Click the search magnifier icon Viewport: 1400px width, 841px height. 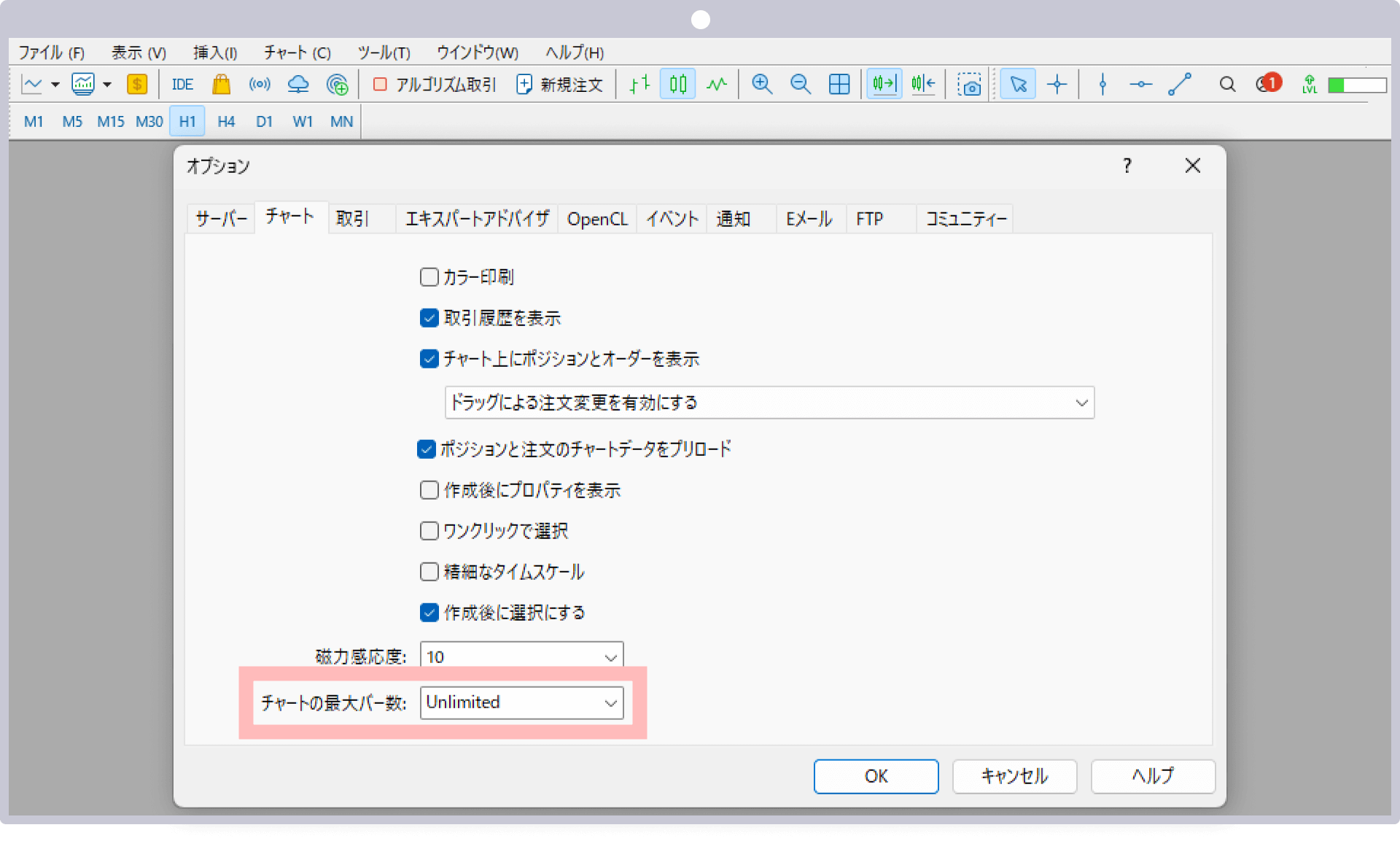tap(1227, 85)
